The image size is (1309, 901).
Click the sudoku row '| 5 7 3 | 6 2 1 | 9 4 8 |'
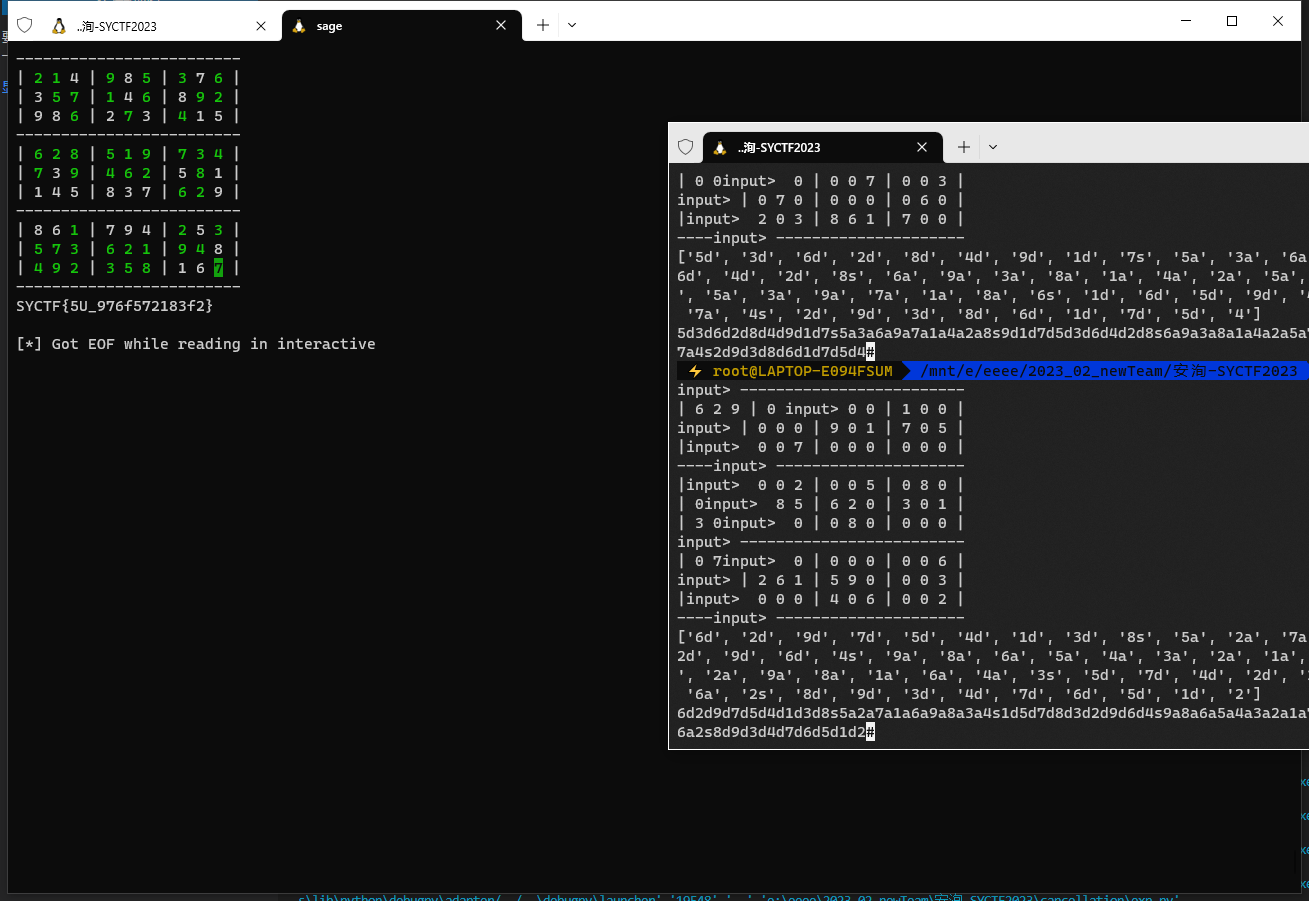point(128,249)
